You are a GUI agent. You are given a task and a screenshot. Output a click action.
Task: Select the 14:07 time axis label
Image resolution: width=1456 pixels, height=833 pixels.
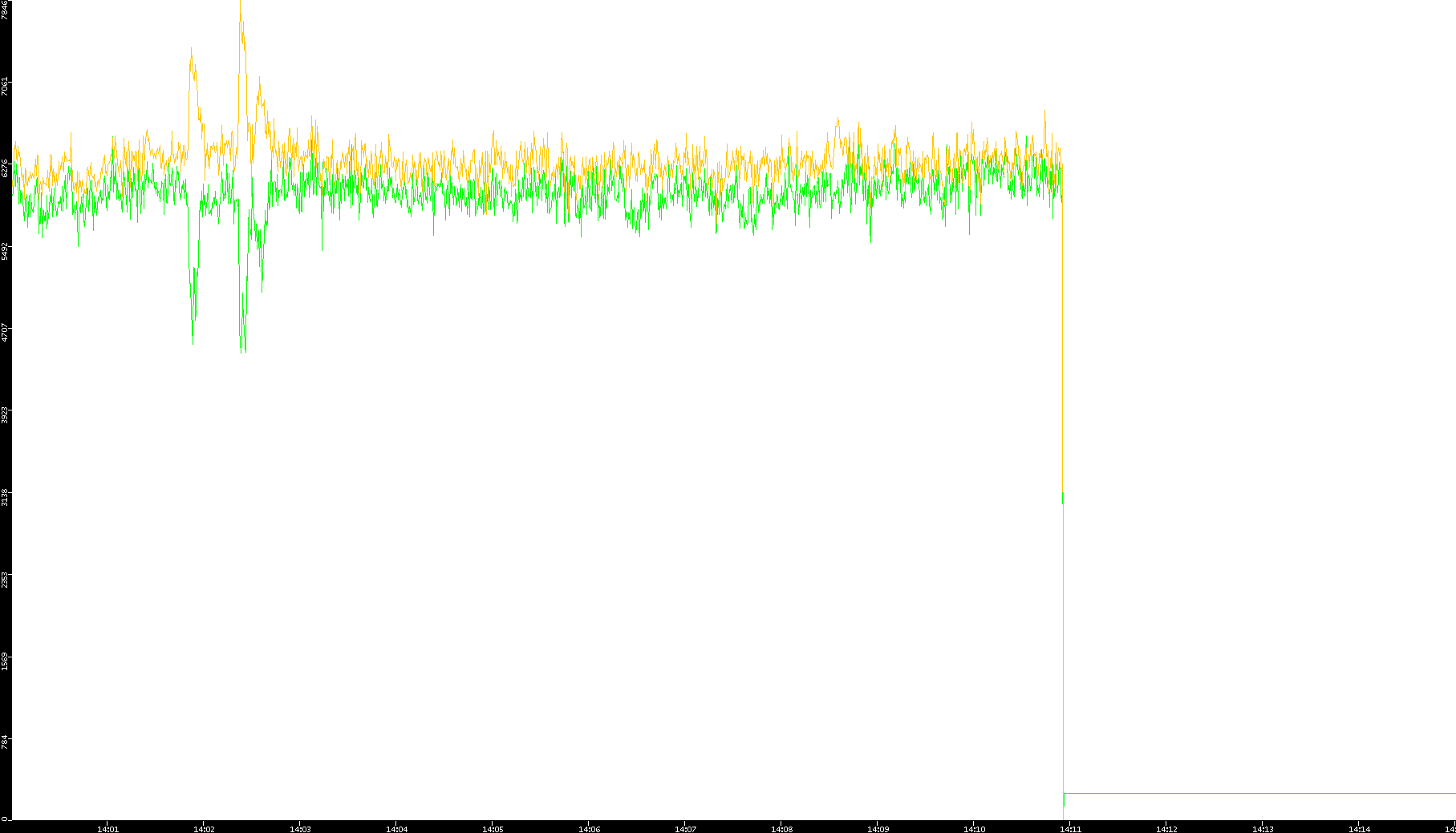685,829
